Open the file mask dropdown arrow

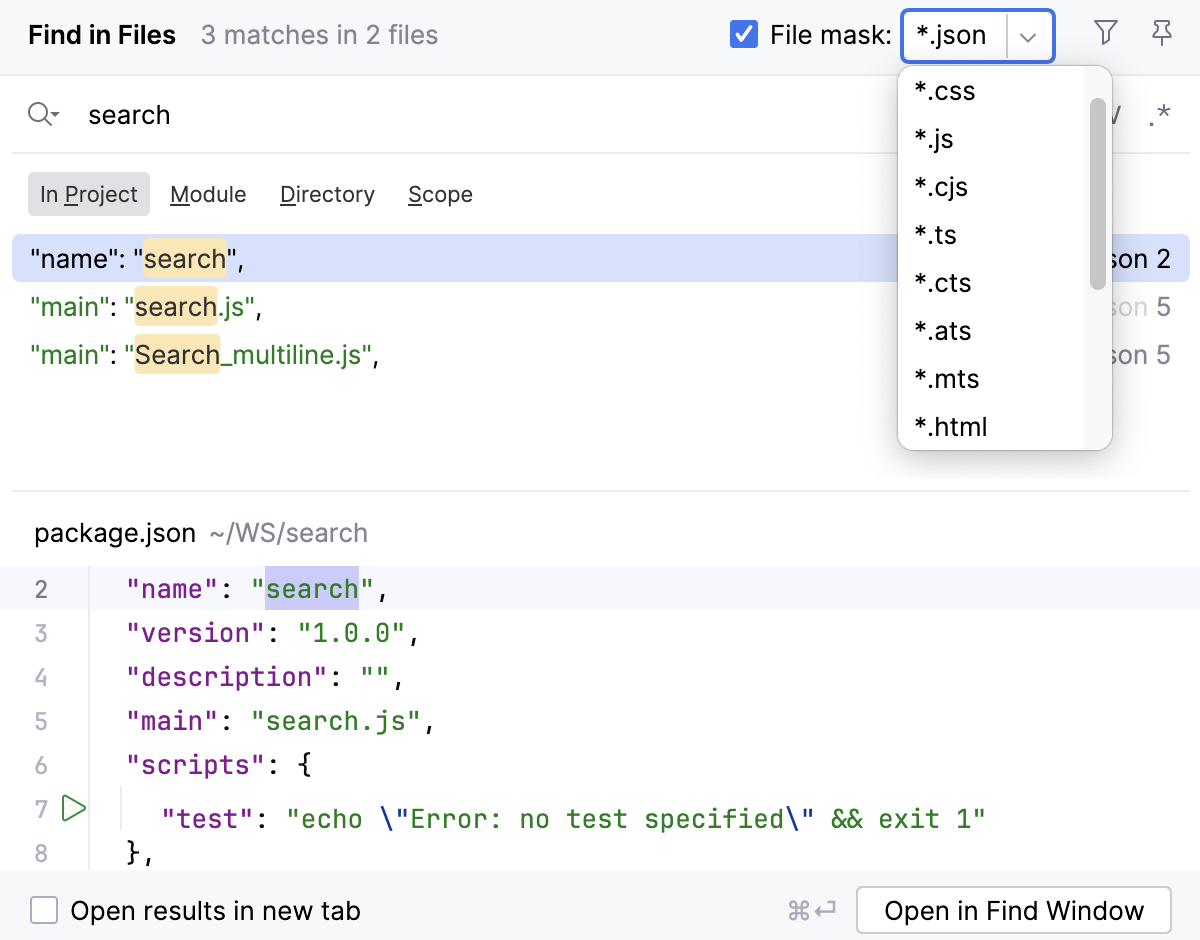[1028, 34]
